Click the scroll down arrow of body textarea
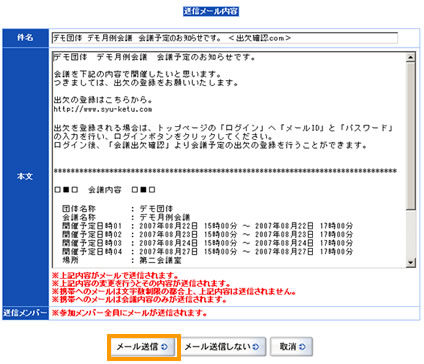This screenshot has height=364, width=424. [411, 262]
